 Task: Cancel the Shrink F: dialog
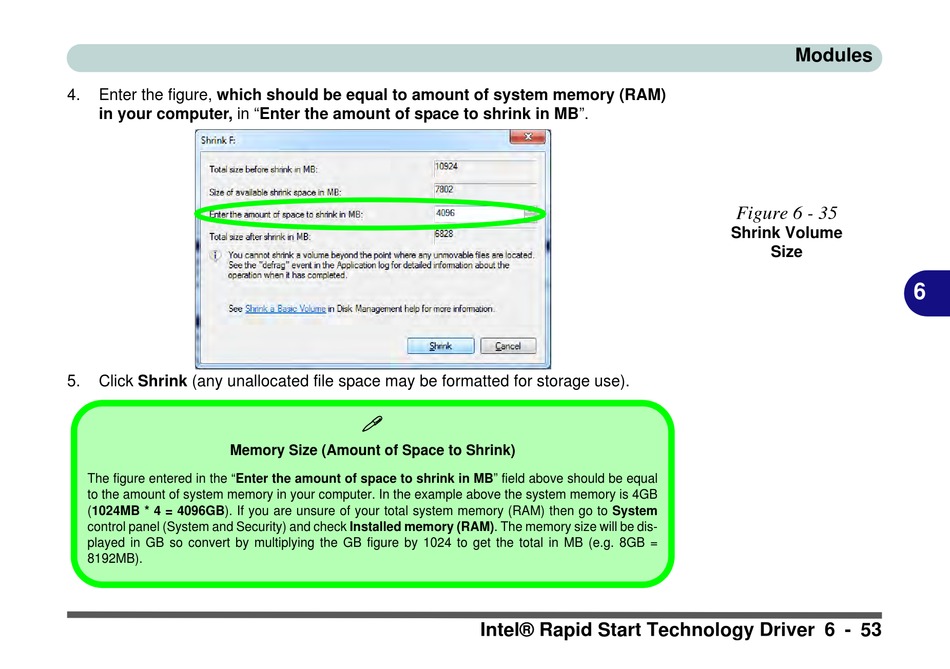point(508,346)
